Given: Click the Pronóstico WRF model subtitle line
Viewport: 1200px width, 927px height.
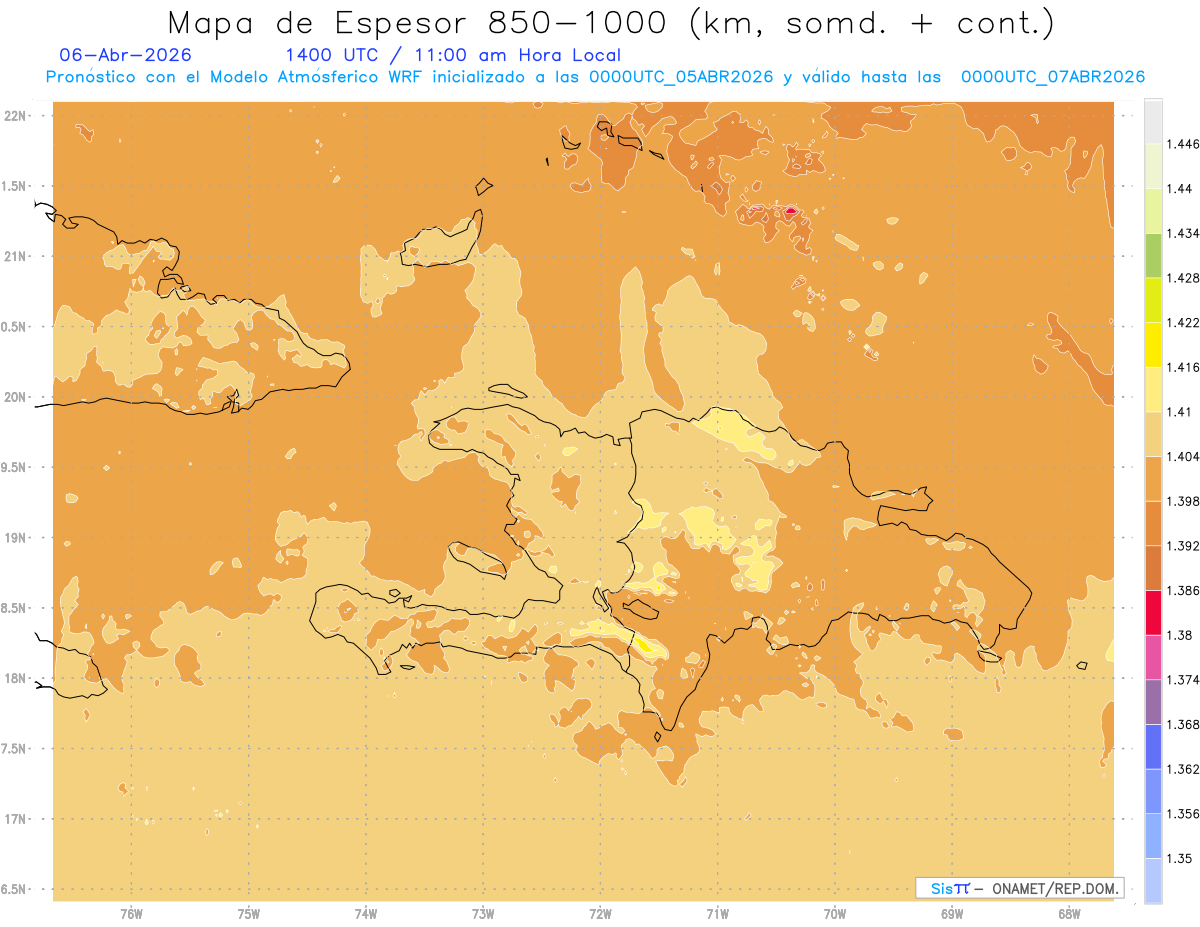Looking at the screenshot, I should coord(595,77).
